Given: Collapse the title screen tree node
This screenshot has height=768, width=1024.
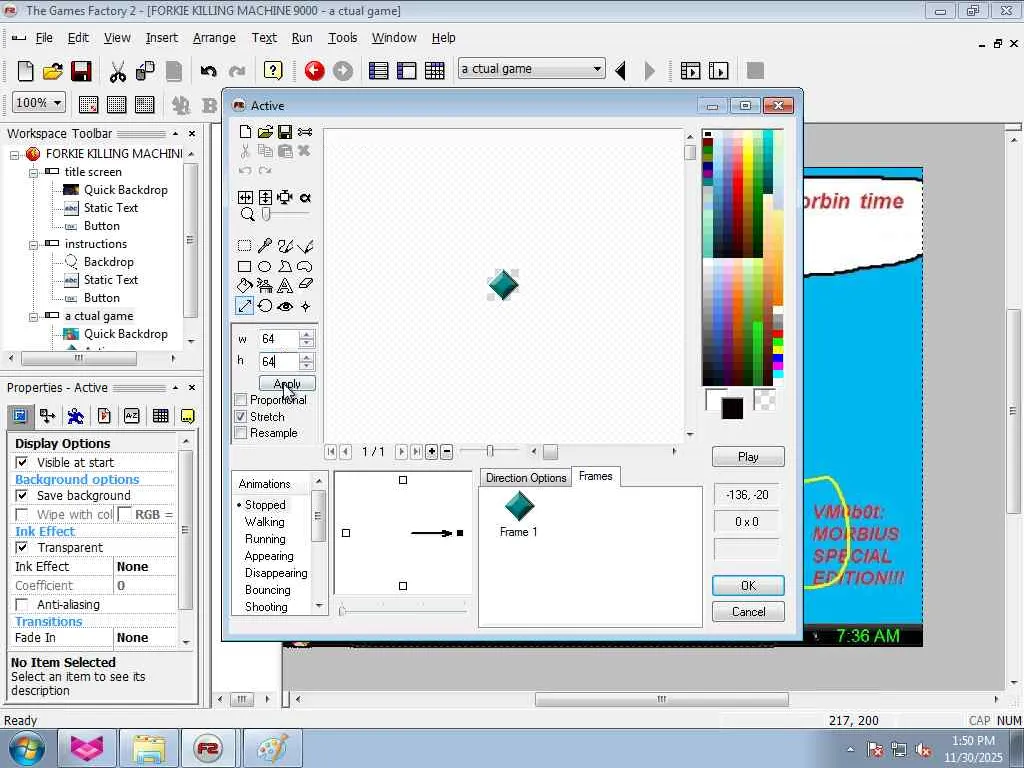Looking at the screenshot, I should pyautogui.click(x=33, y=173).
